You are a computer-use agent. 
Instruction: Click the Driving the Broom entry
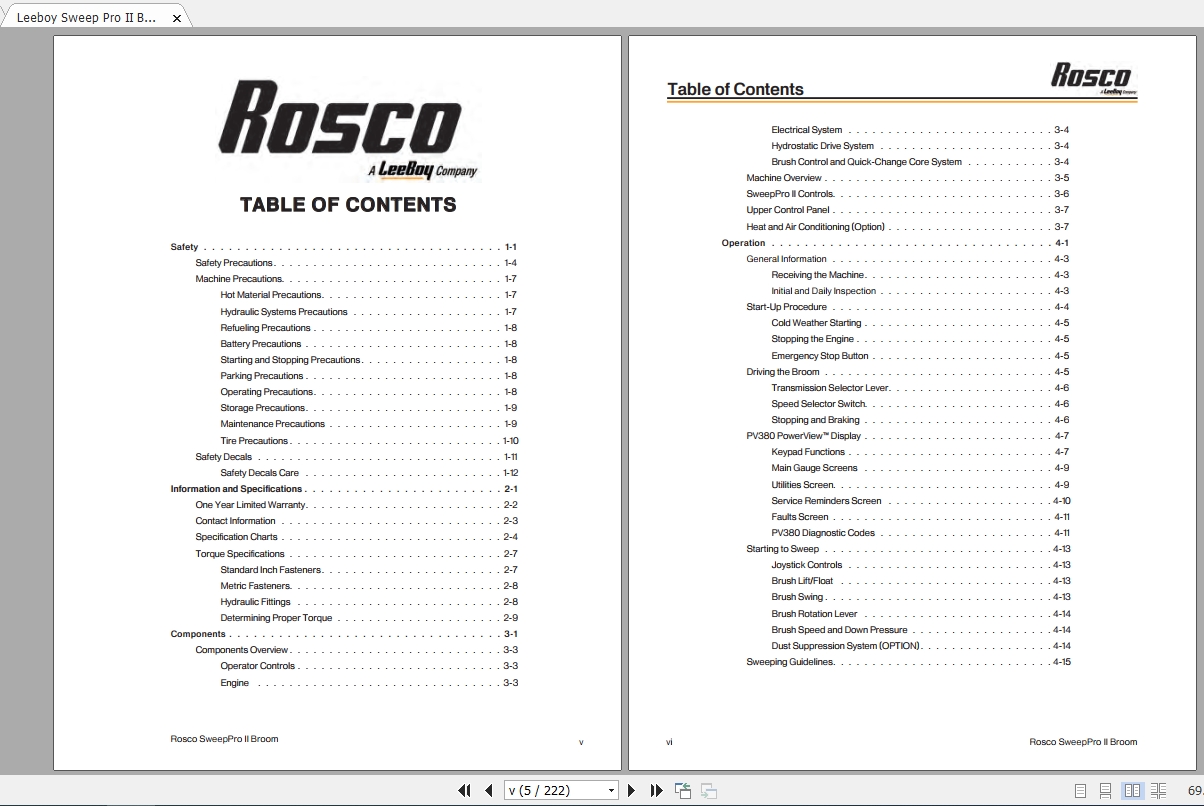point(908,372)
